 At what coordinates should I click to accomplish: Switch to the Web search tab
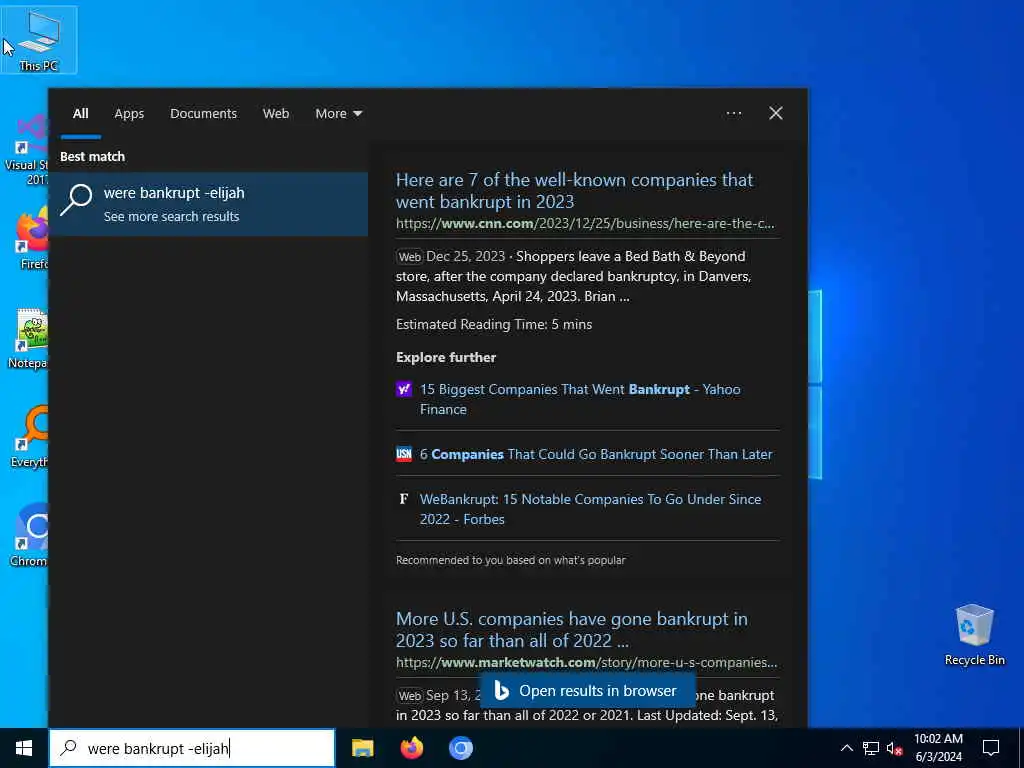coord(276,114)
